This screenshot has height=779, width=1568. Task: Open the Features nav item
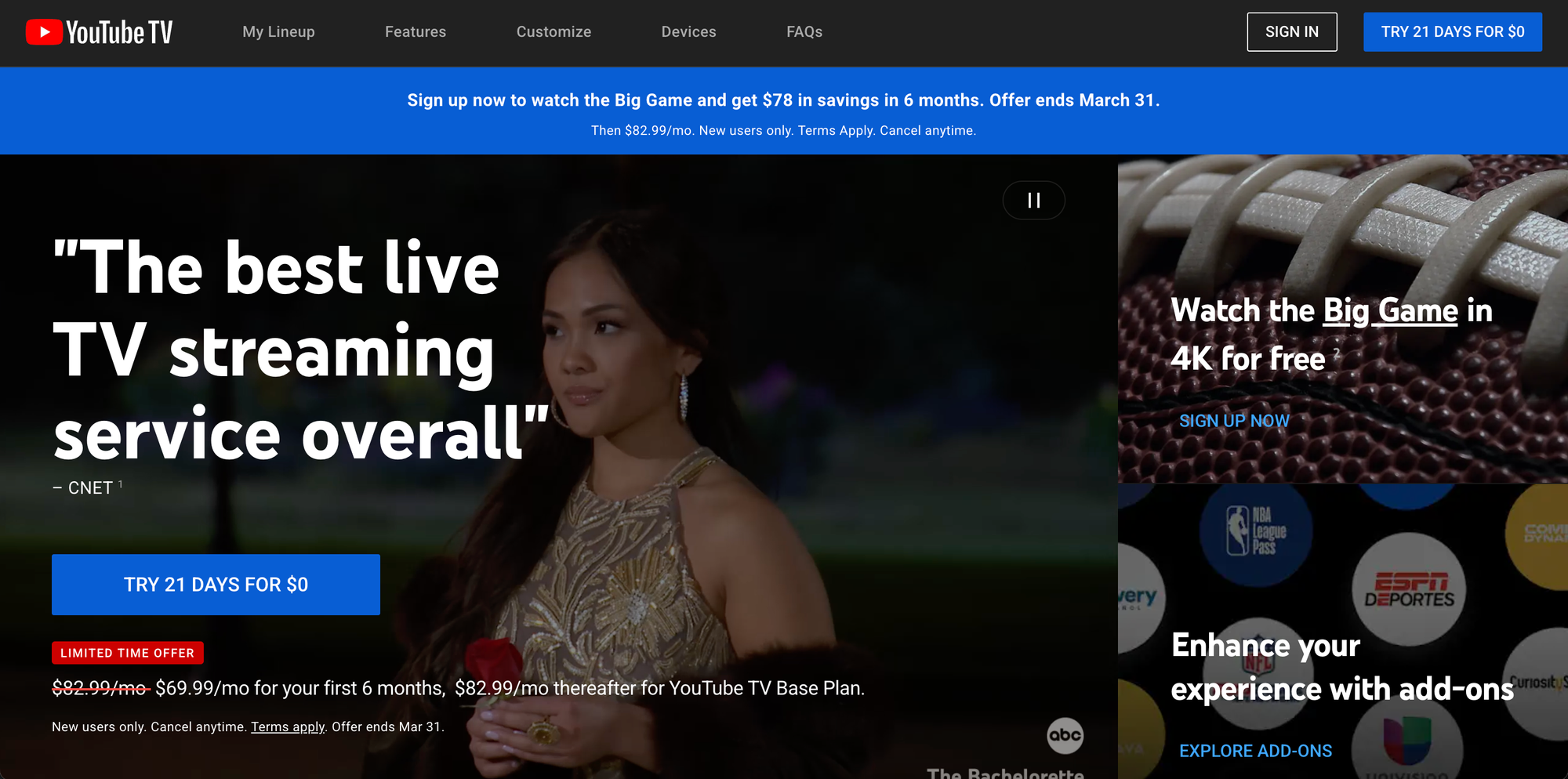416,32
